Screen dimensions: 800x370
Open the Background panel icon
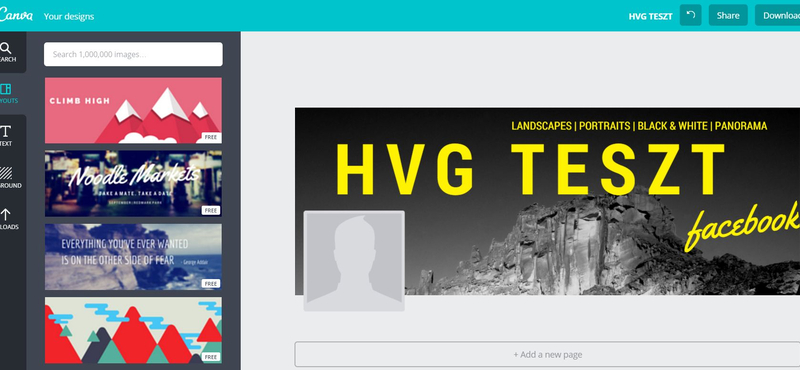coord(6,173)
